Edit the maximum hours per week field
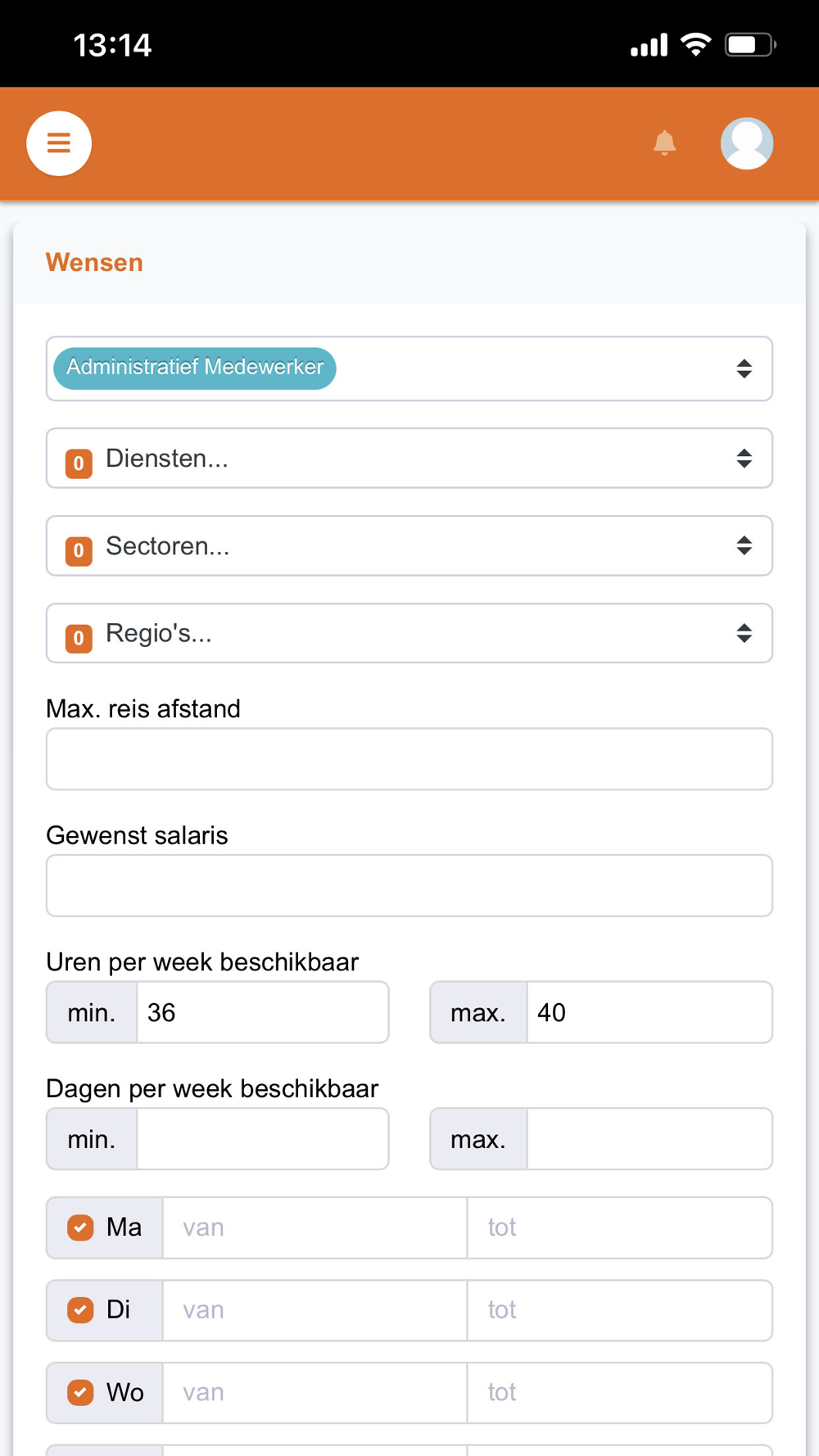The height and width of the screenshot is (1456, 819). point(649,1013)
